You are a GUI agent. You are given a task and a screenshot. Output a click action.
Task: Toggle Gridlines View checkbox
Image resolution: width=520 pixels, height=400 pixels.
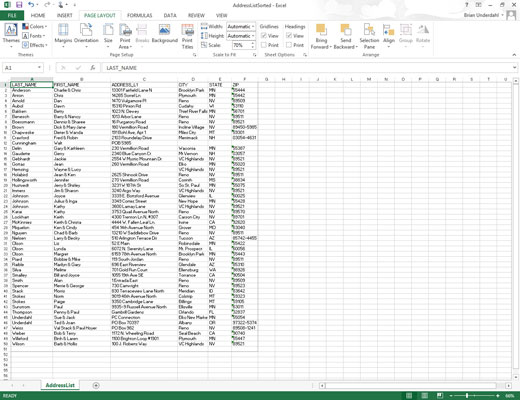[x=264, y=36]
